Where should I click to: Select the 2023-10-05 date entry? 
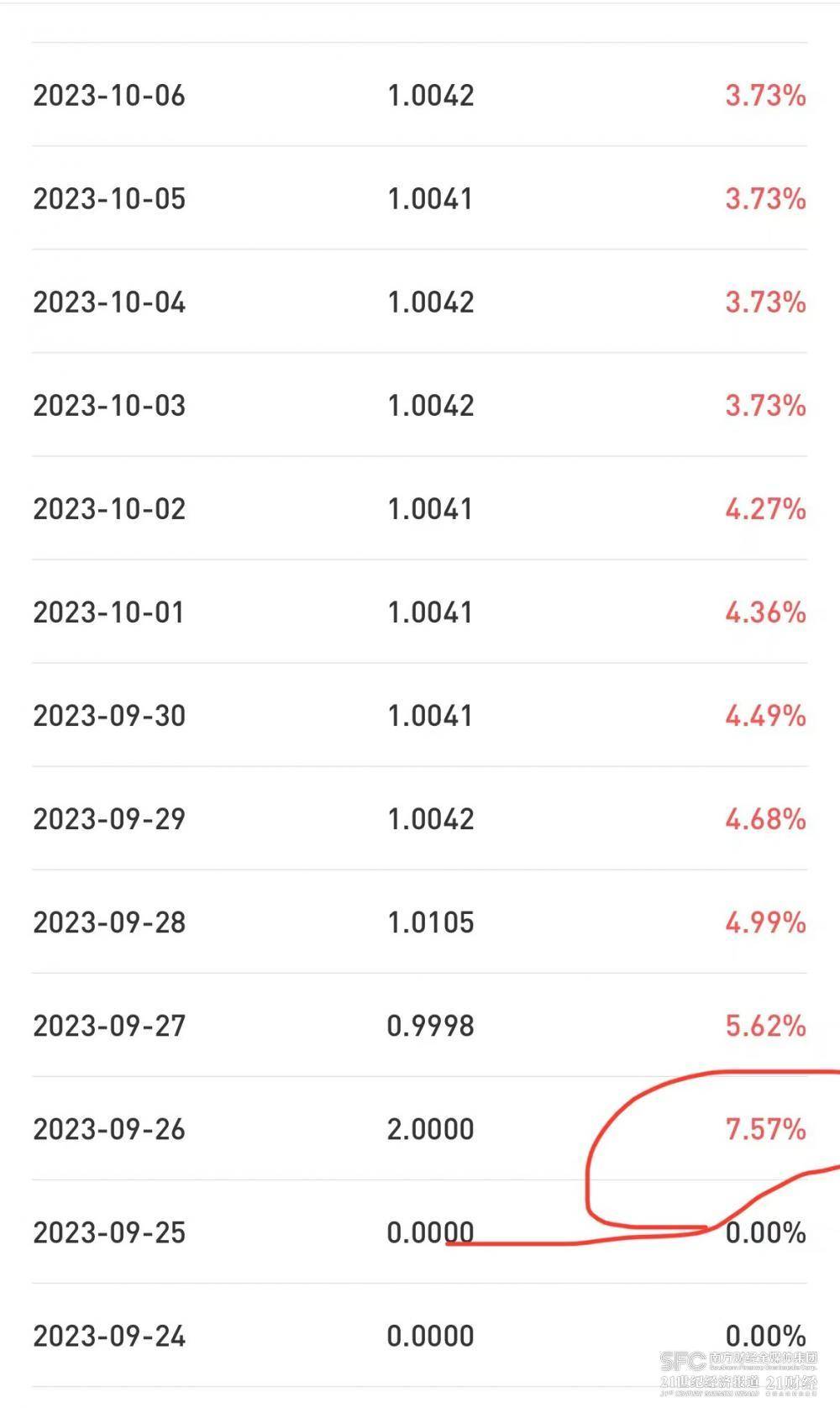109,199
